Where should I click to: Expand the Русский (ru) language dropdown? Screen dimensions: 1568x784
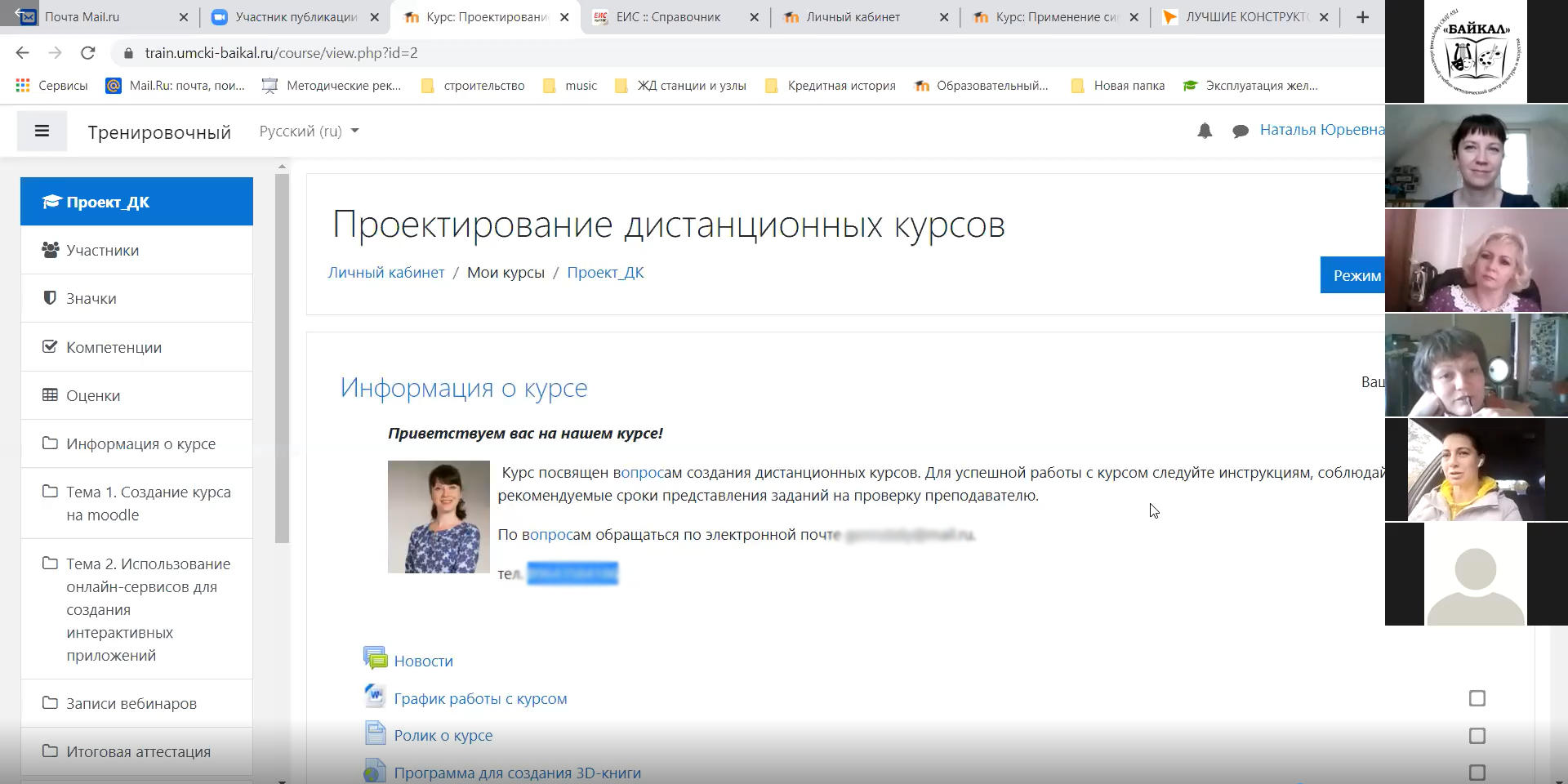tap(309, 131)
